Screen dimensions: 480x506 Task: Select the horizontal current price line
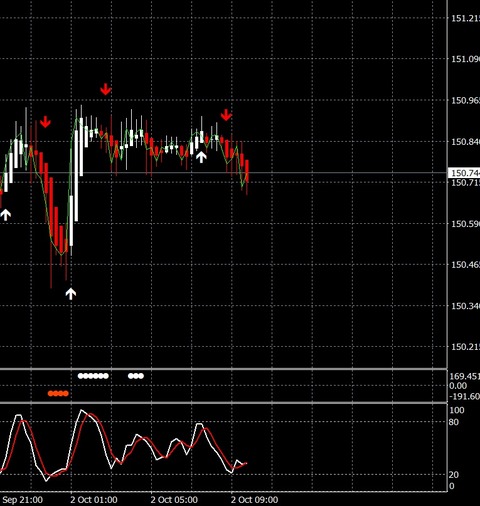[x=223, y=173]
